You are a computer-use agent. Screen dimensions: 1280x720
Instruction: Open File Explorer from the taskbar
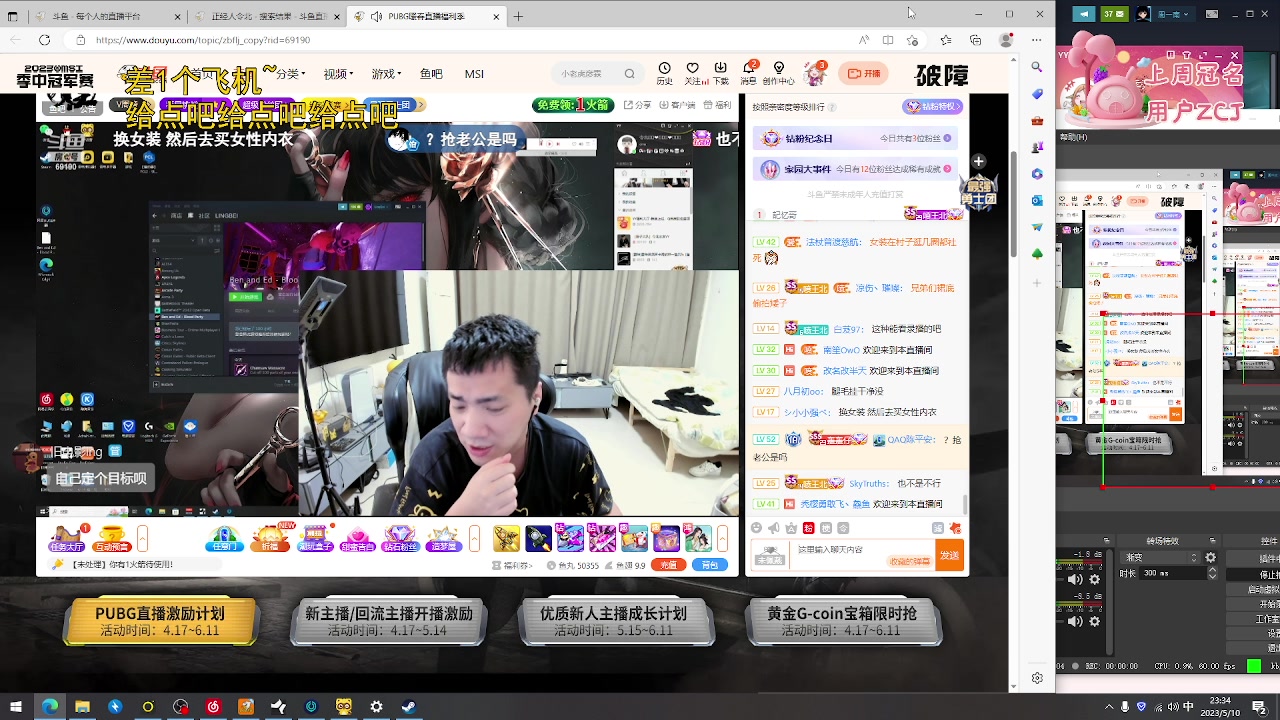click(x=82, y=706)
